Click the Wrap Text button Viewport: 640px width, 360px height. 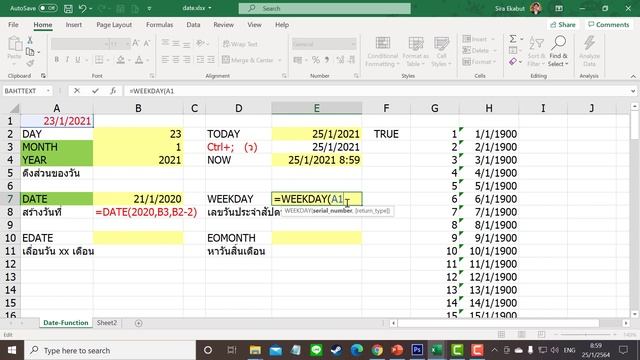coord(240,44)
